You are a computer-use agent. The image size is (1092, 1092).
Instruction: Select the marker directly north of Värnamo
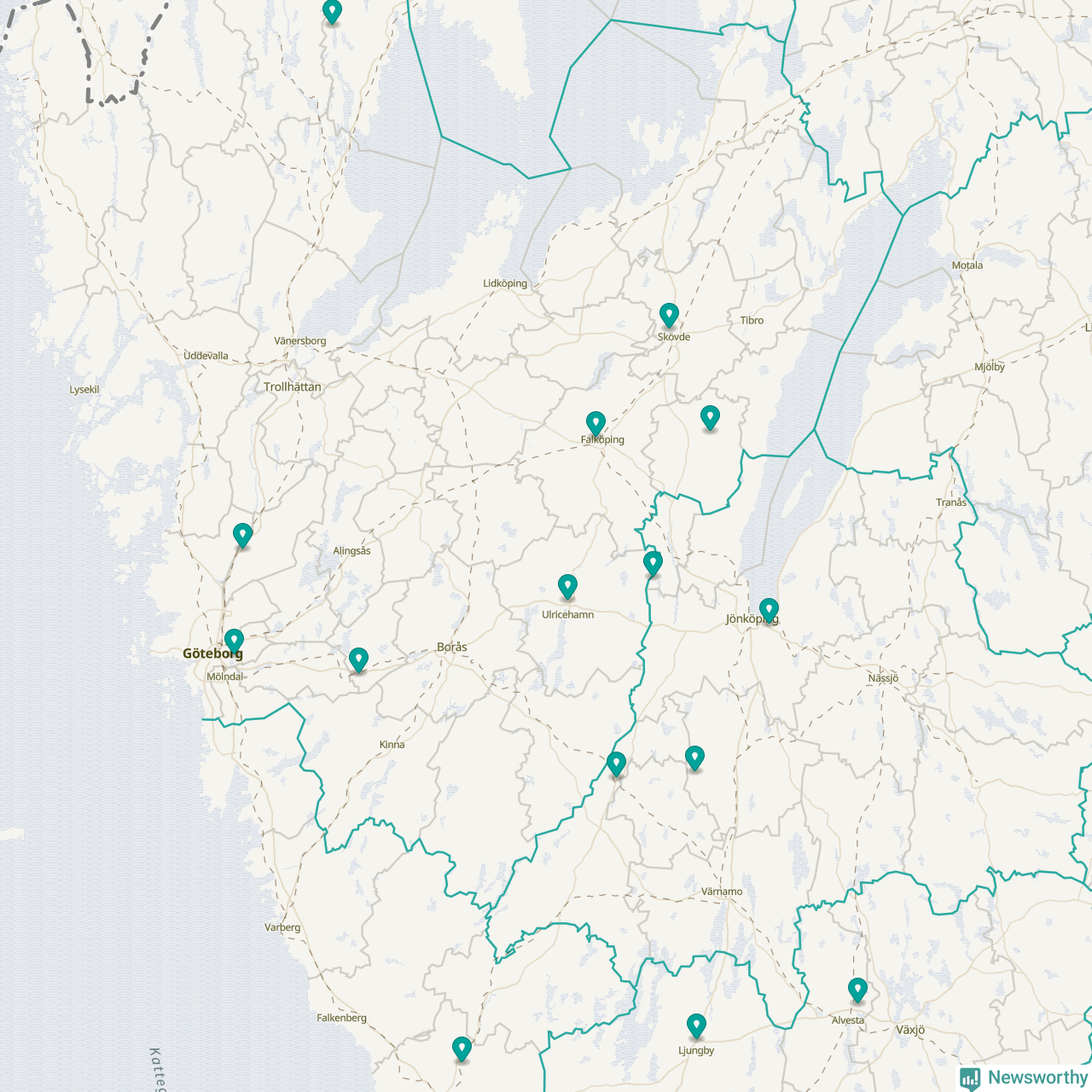(x=694, y=758)
